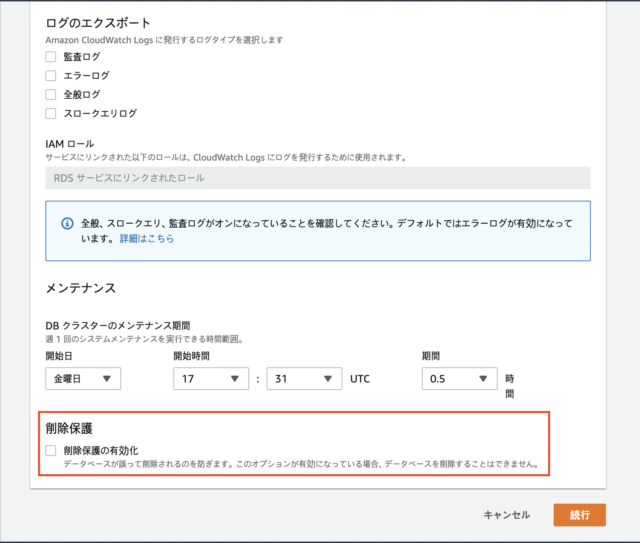Image resolution: width=640 pixels, height=543 pixels.
Task: Check the エラーログ export option
Action: click(51, 76)
